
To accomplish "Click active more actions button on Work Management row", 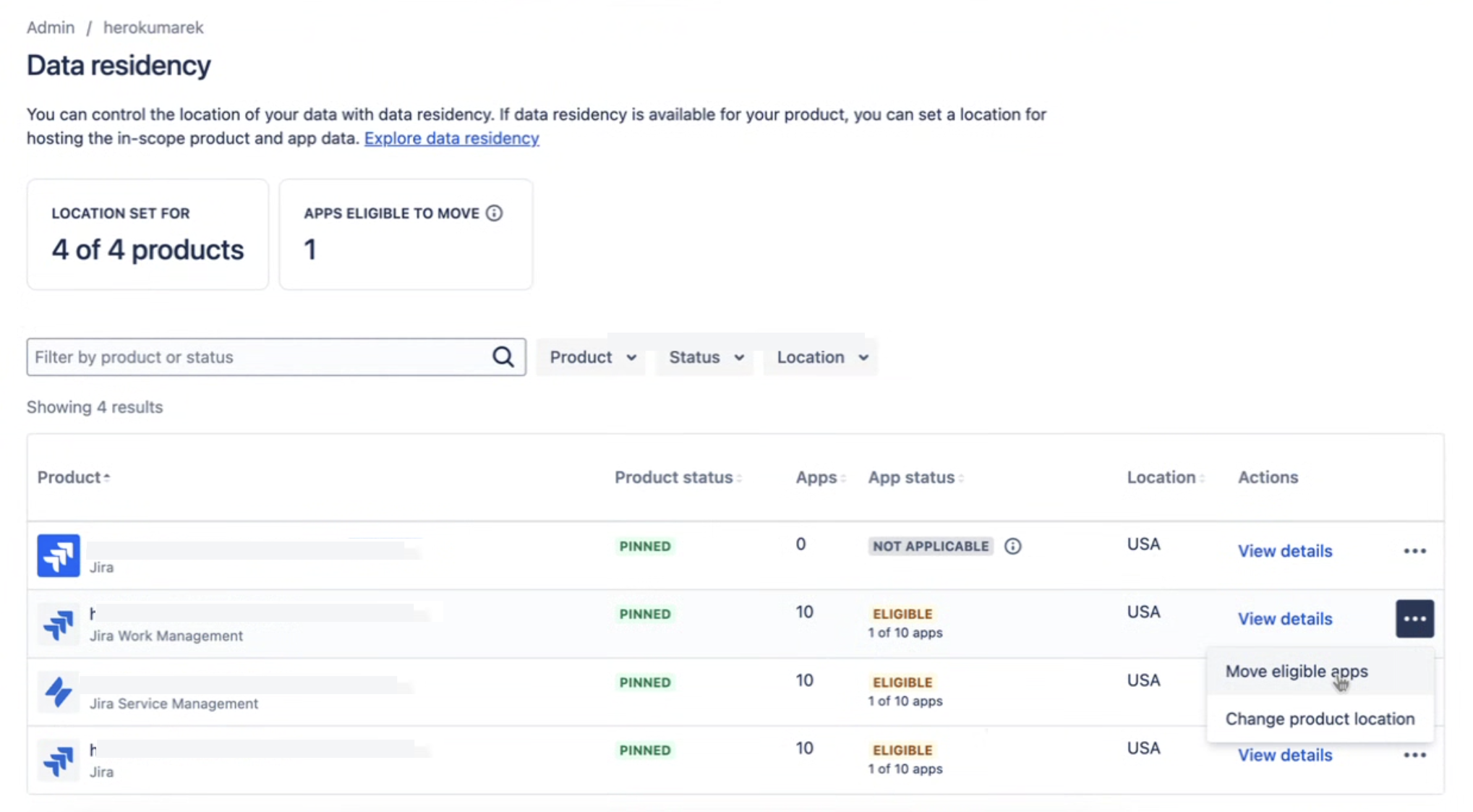I will (x=1414, y=619).
